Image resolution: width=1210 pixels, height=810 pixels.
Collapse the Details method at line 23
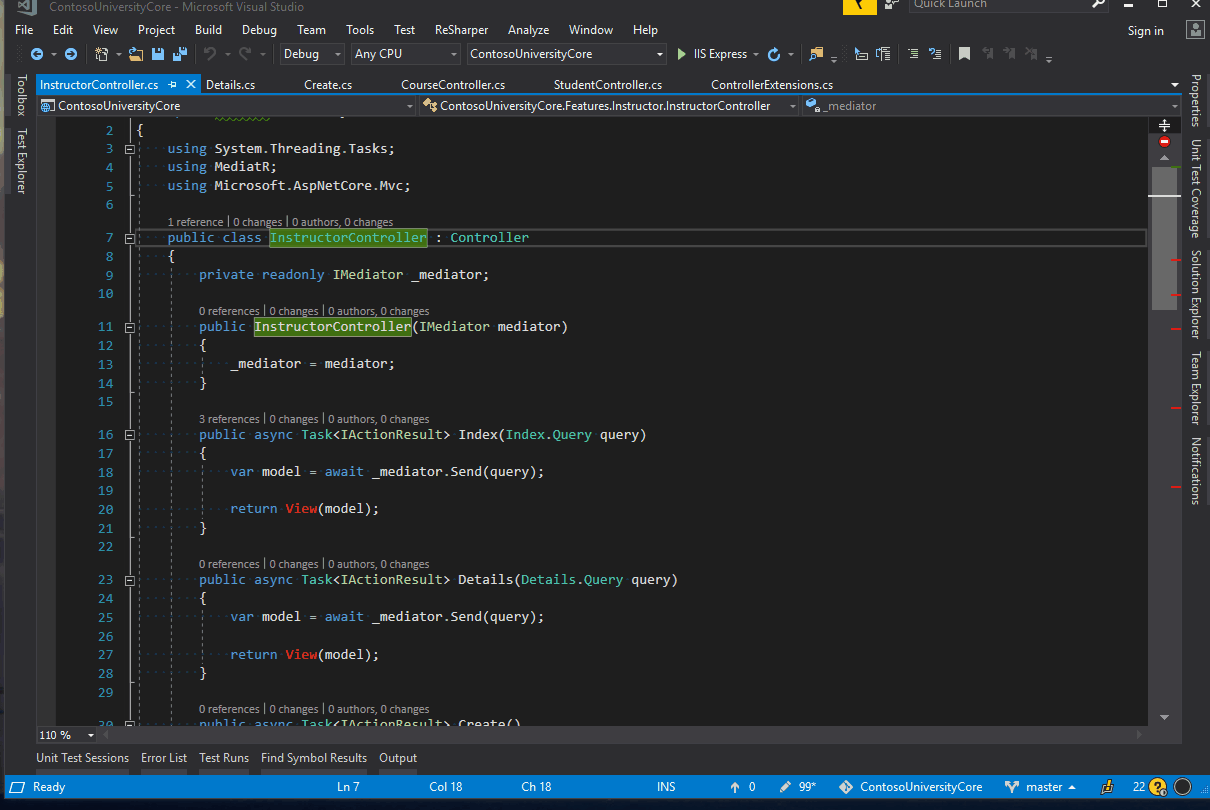(129, 580)
